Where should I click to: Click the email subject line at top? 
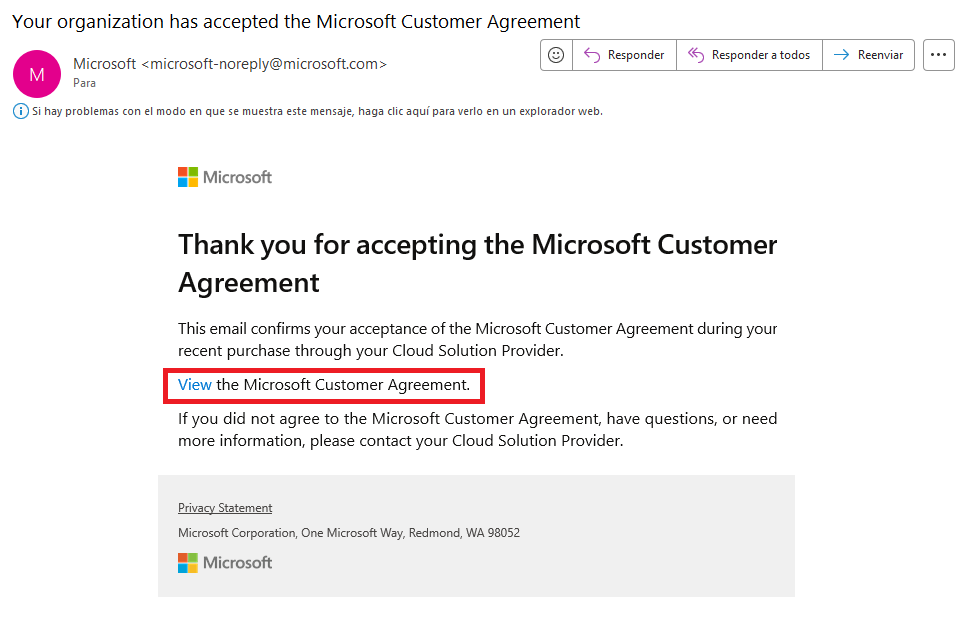[x=295, y=21]
